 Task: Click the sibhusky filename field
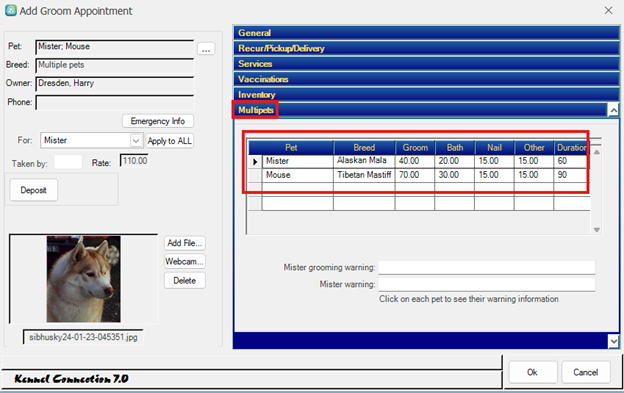[83, 337]
